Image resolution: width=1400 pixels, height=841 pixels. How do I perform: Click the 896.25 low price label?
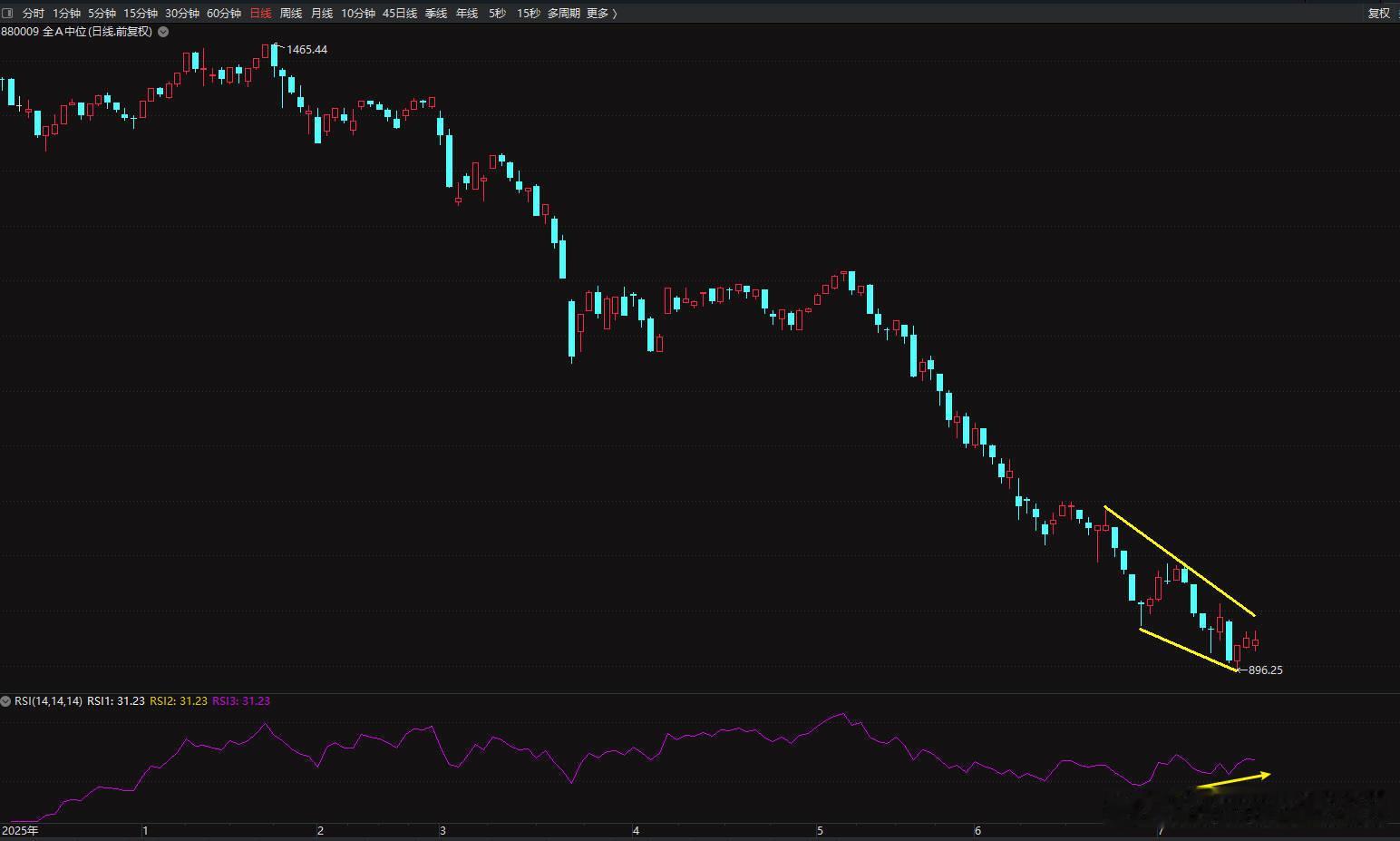tap(1266, 670)
